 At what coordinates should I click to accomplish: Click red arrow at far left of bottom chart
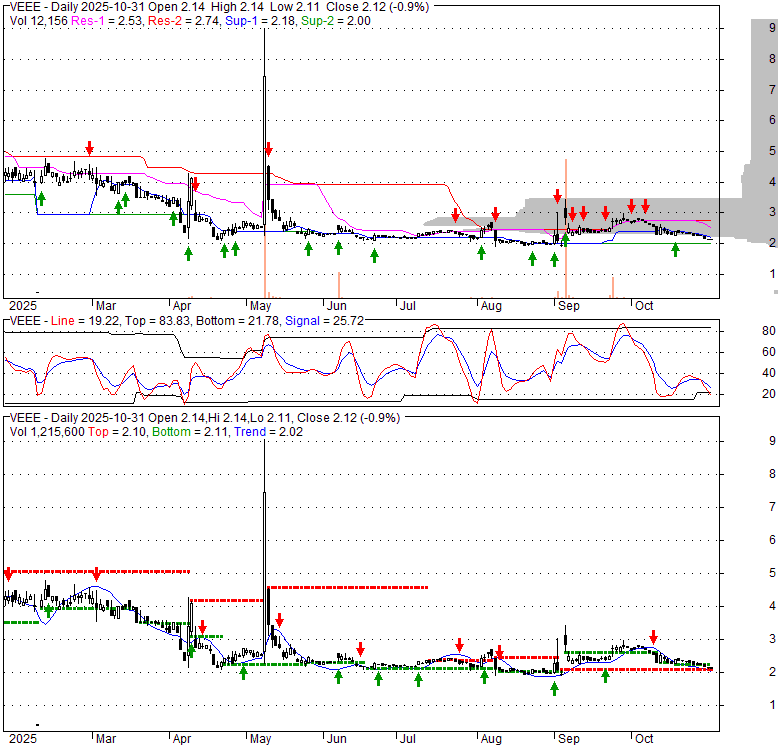(x=8, y=574)
